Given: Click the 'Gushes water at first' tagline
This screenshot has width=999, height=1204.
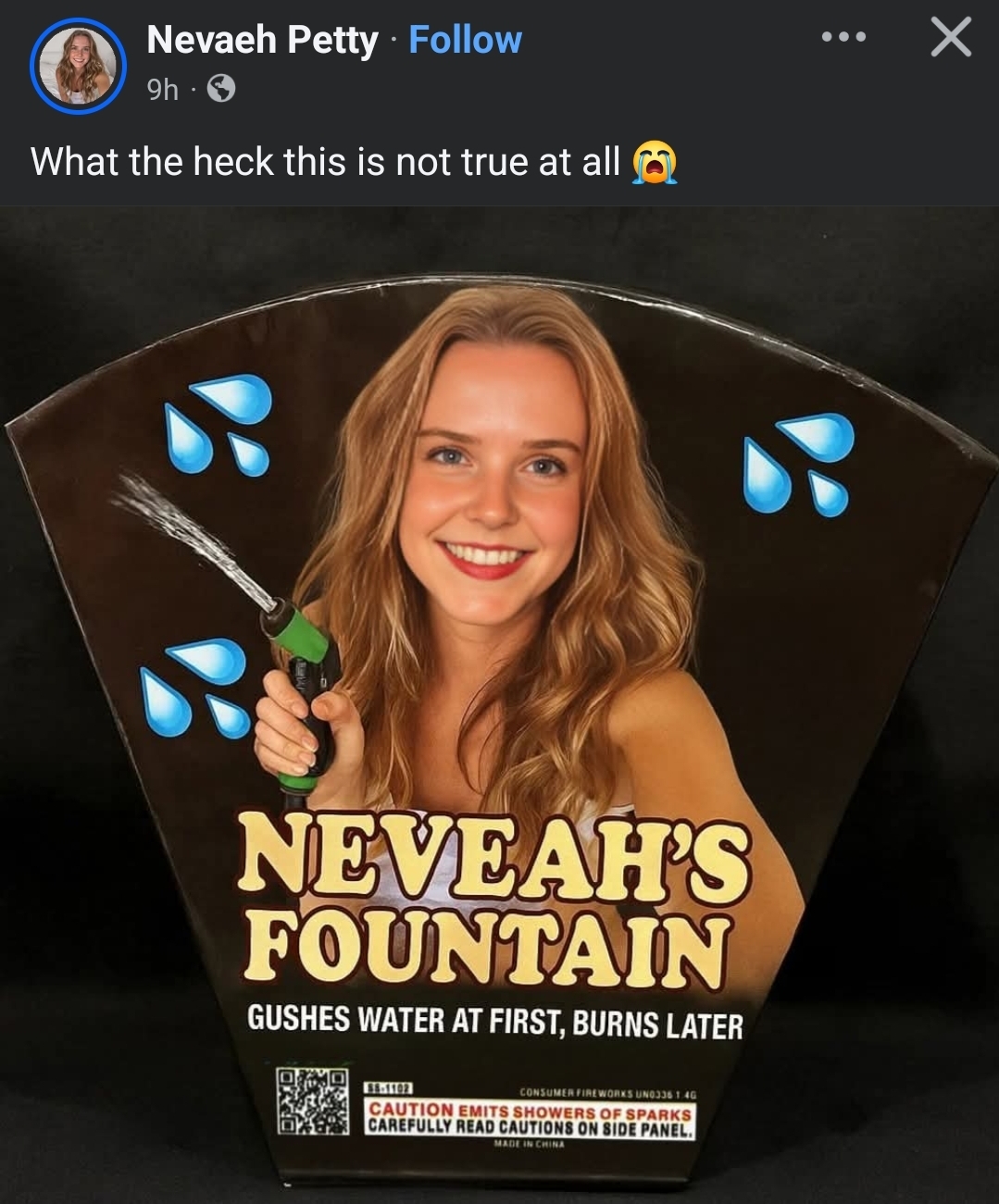Looking at the screenshot, I should point(494,1021).
